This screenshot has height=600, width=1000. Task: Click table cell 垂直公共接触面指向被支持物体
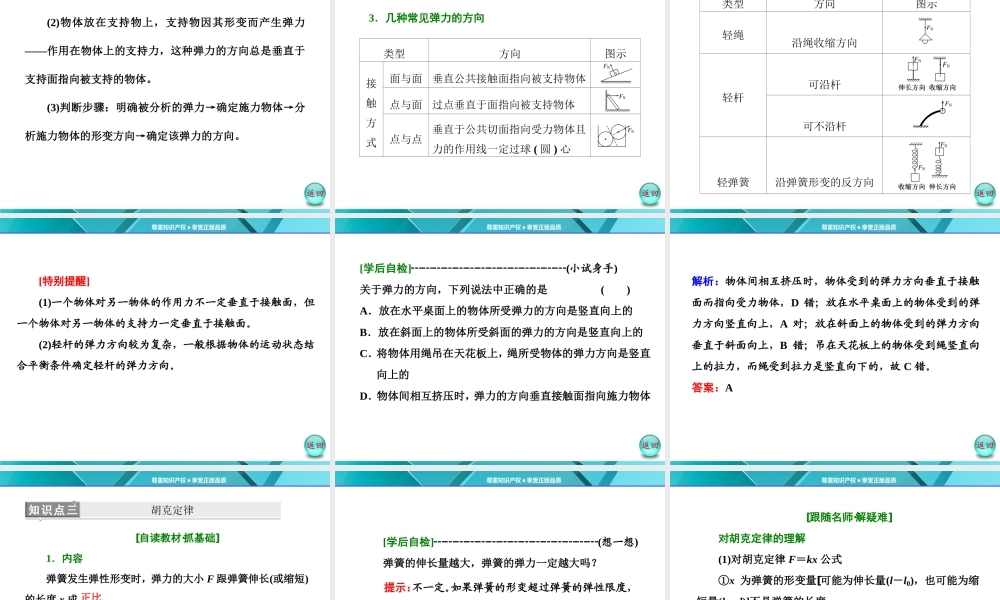tap(509, 78)
